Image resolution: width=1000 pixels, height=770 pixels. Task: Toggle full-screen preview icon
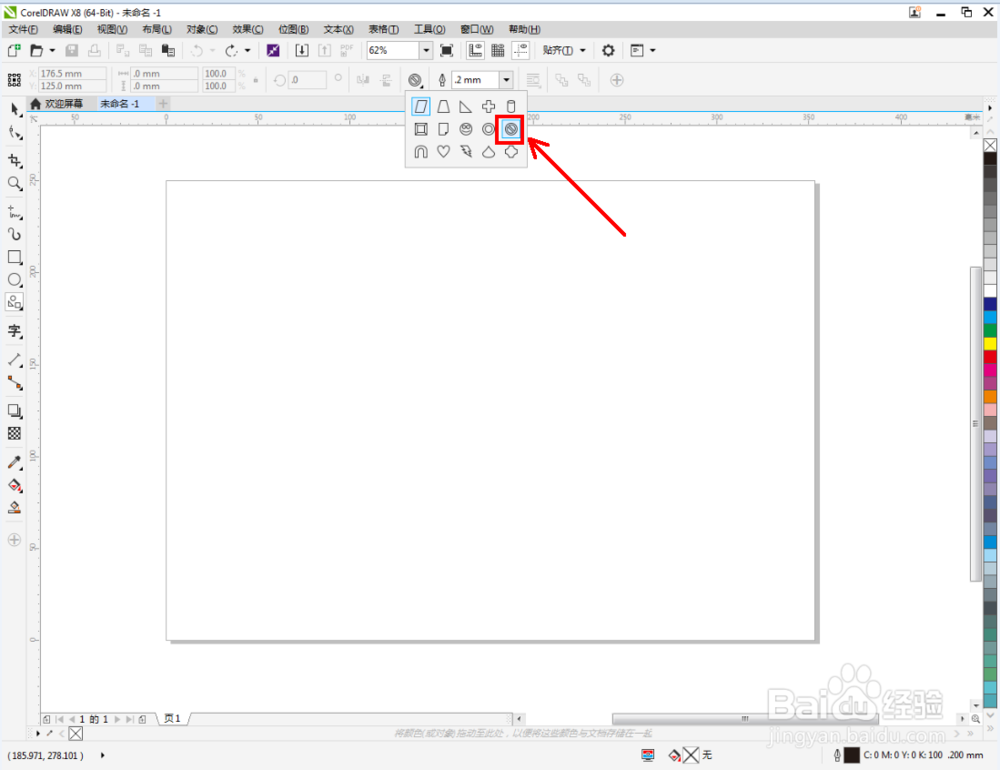[x=447, y=50]
